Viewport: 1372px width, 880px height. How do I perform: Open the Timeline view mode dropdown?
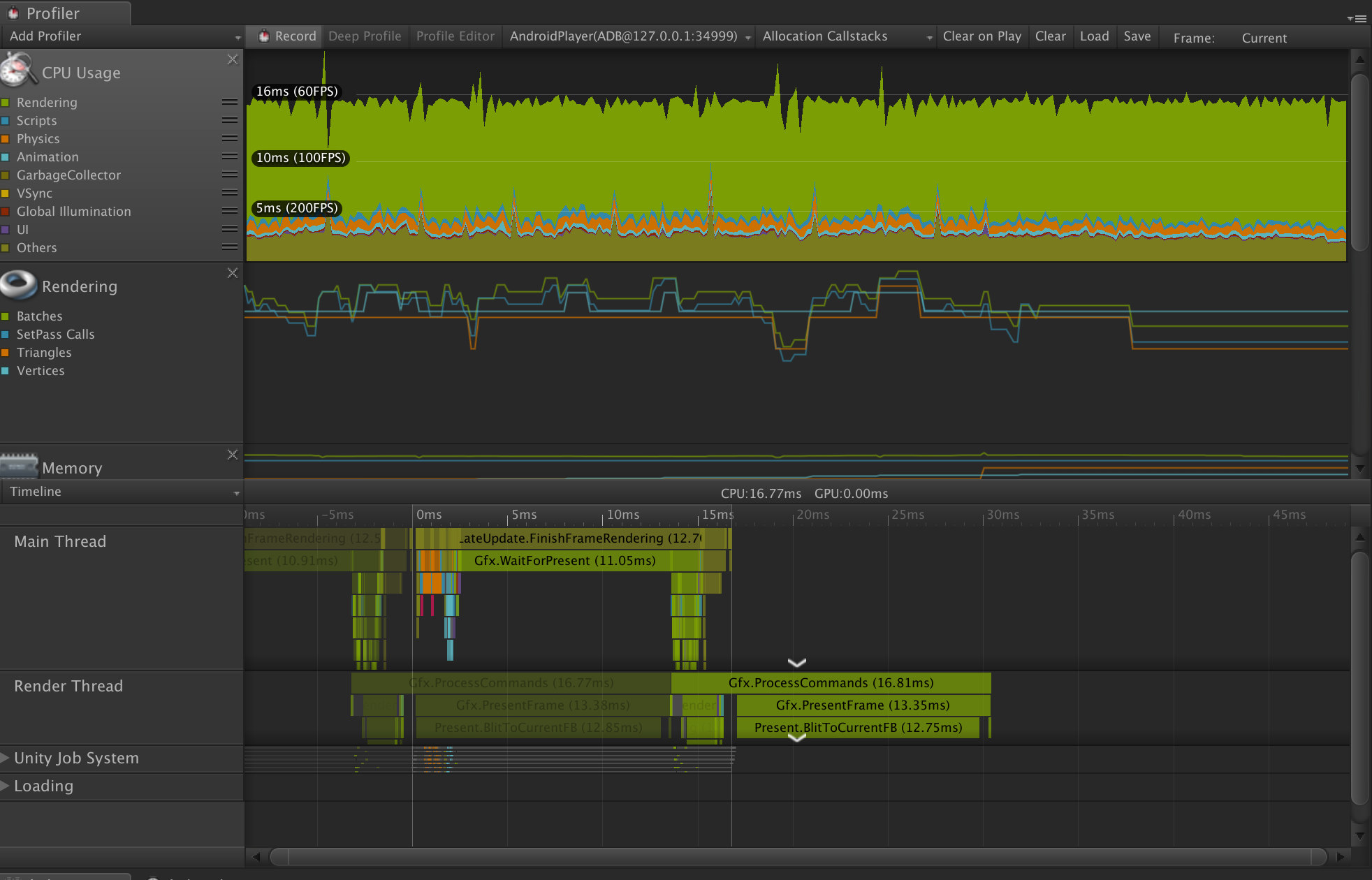click(x=122, y=492)
